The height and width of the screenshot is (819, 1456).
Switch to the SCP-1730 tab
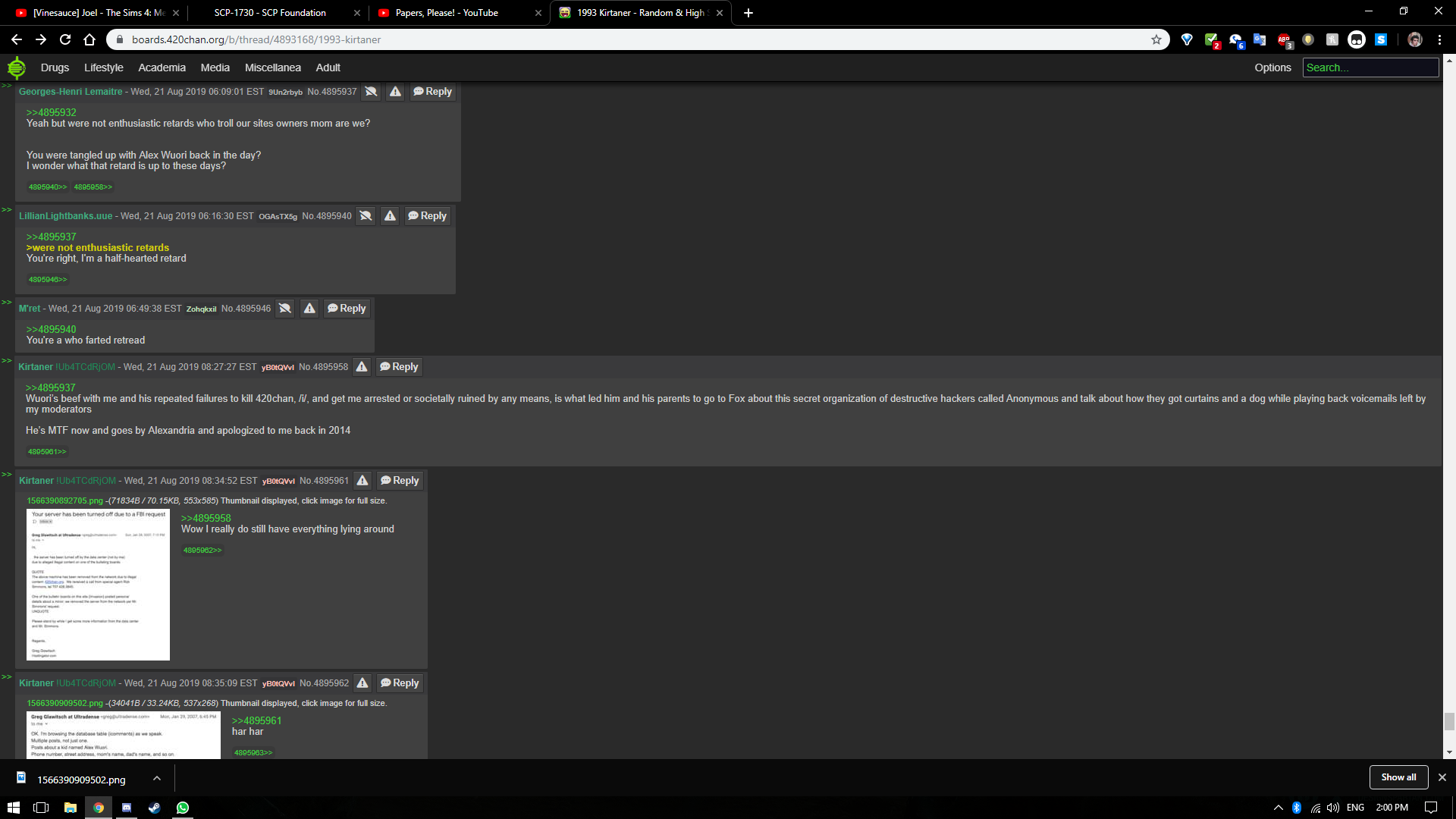pyautogui.click(x=270, y=13)
